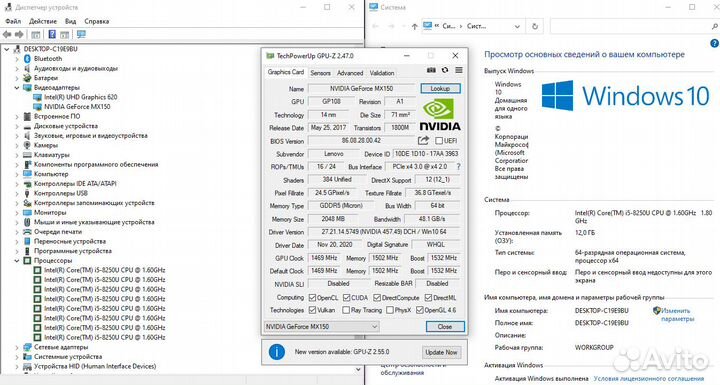Toggle the PhysX checkbox
Screen dimensions: 720x385
(x=390, y=310)
